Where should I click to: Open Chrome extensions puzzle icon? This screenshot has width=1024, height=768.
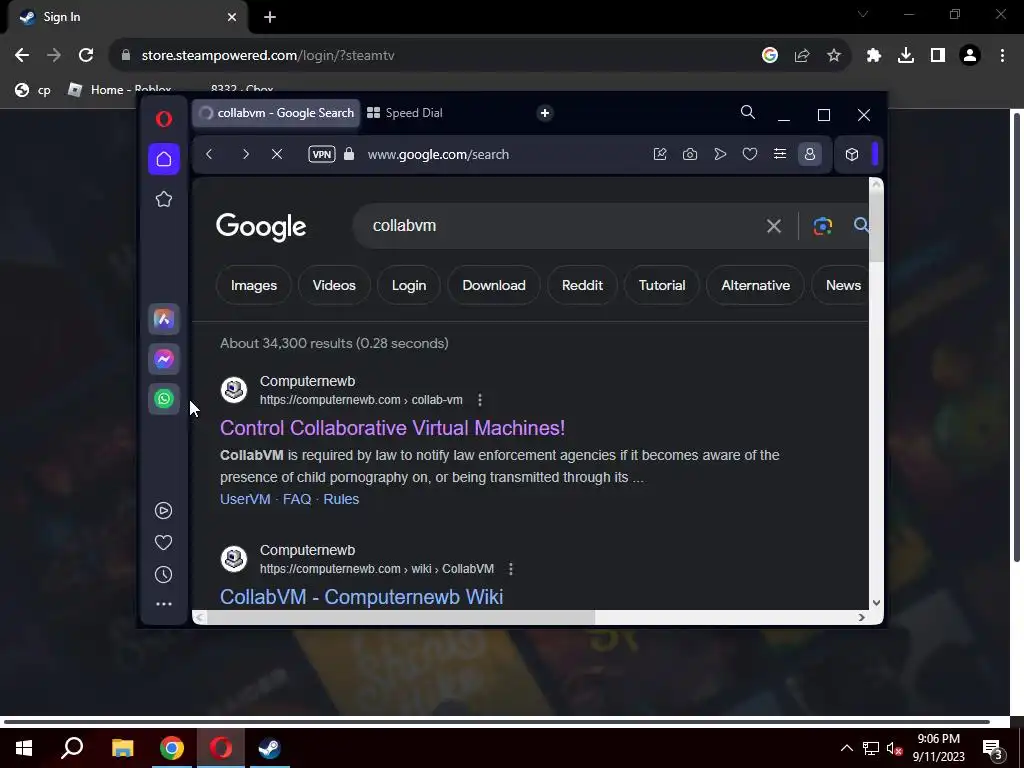pyautogui.click(x=874, y=56)
